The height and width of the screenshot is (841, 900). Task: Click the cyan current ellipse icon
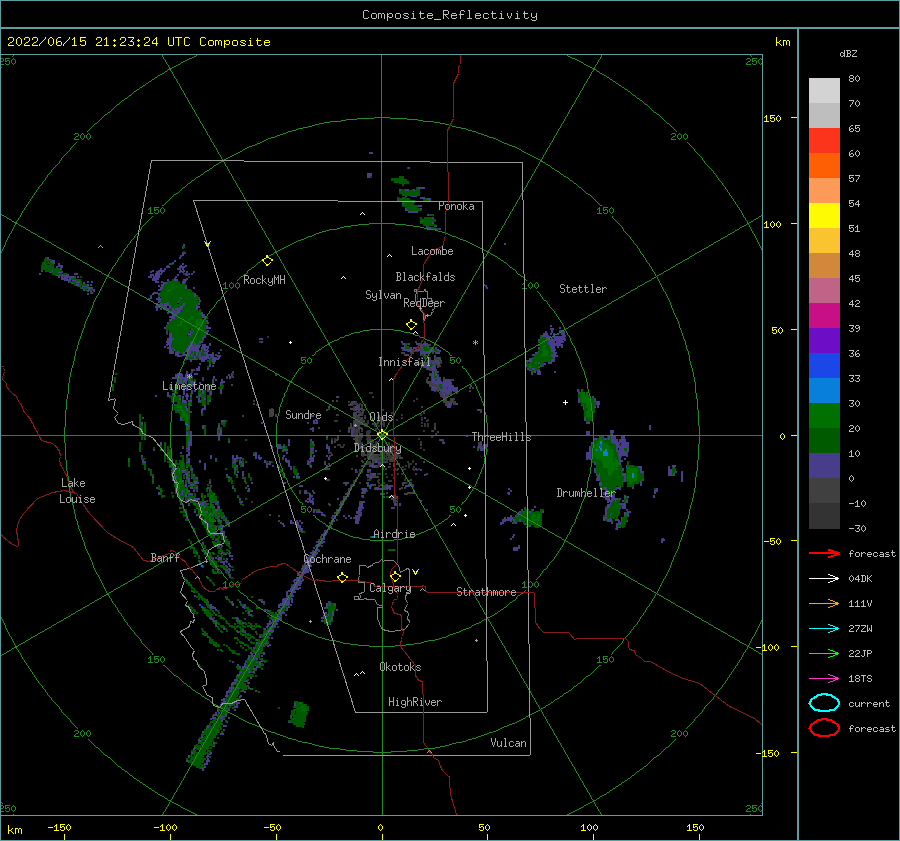point(824,703)
